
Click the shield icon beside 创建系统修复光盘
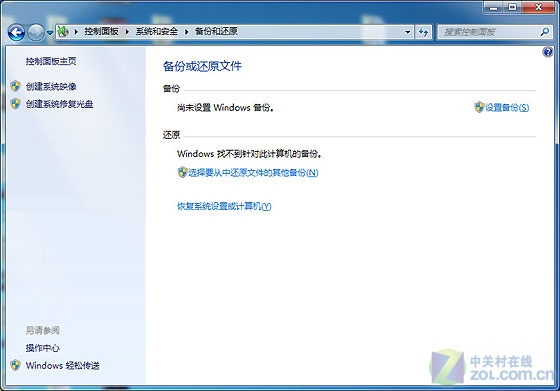15,104
